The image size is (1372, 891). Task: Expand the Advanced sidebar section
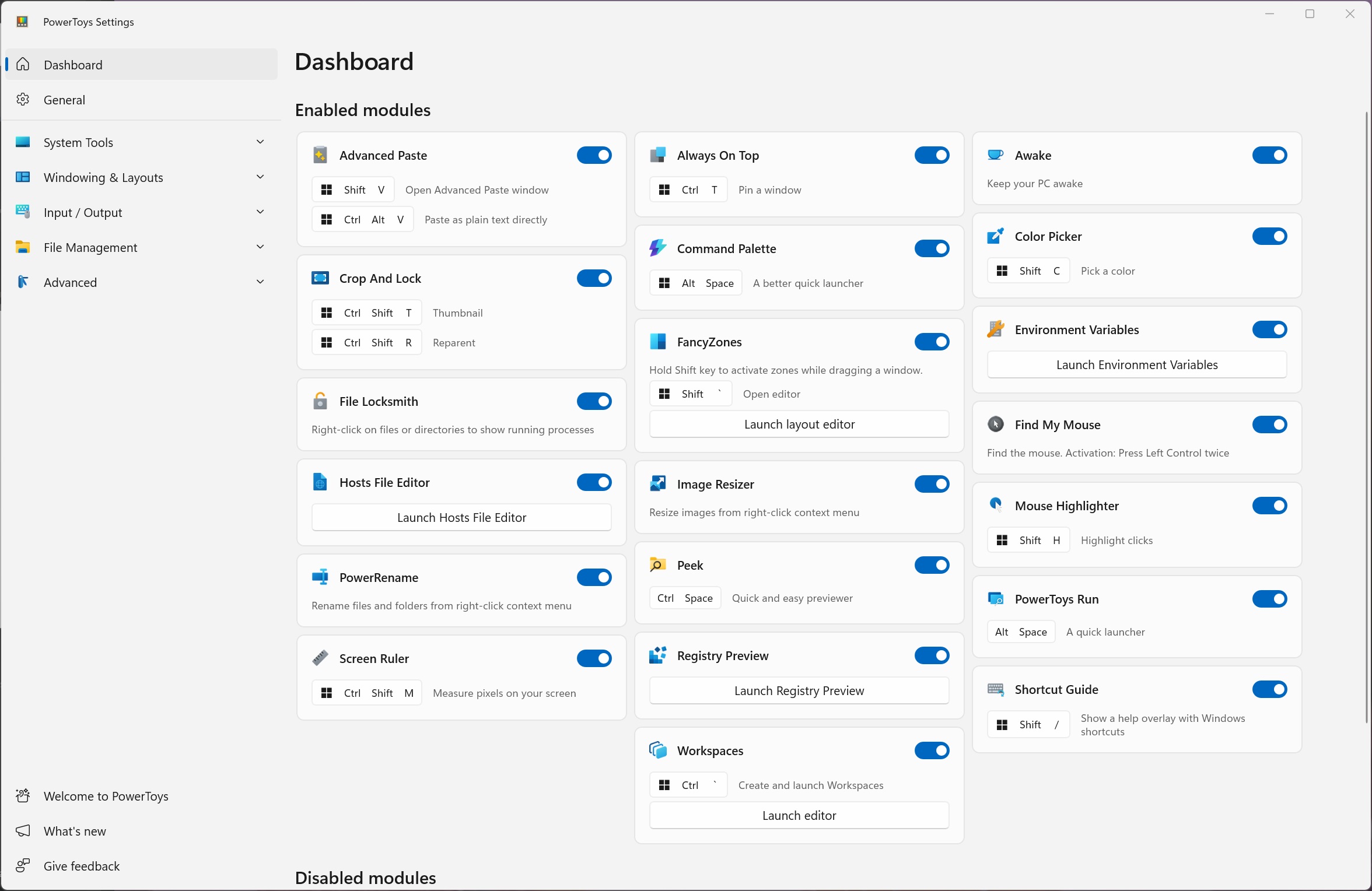pyautogui.click(x=141, y=282)
